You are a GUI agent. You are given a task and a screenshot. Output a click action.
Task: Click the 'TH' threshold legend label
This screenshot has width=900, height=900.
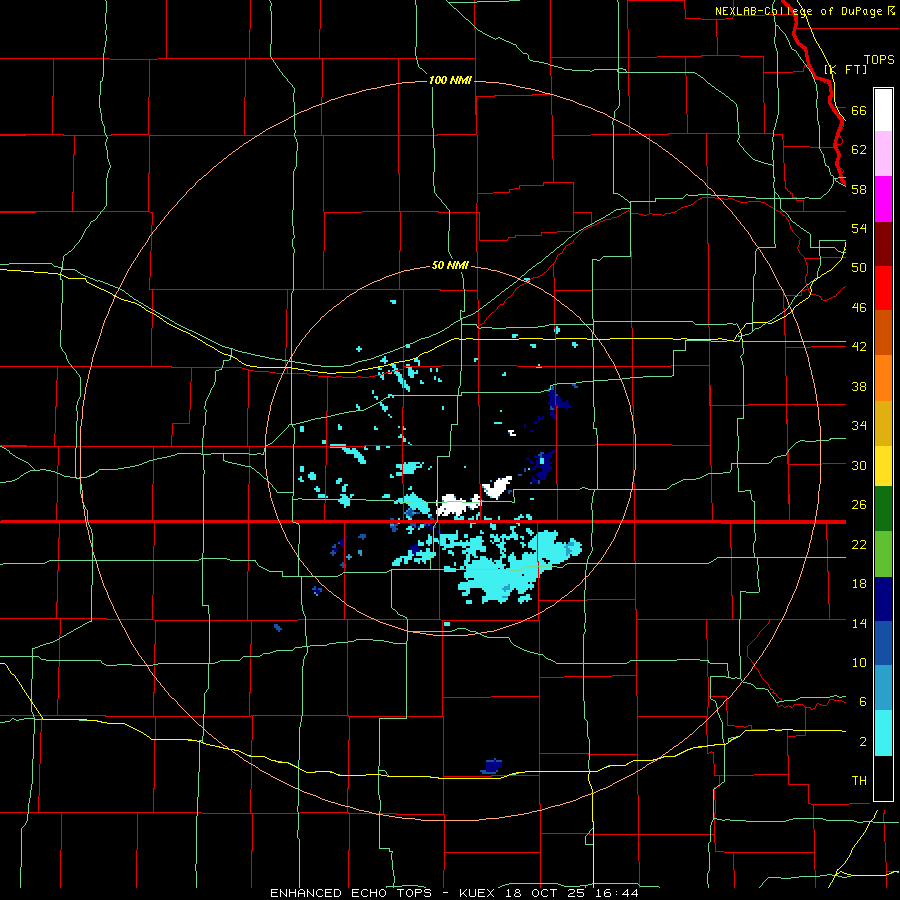click(x=859, y=780)
